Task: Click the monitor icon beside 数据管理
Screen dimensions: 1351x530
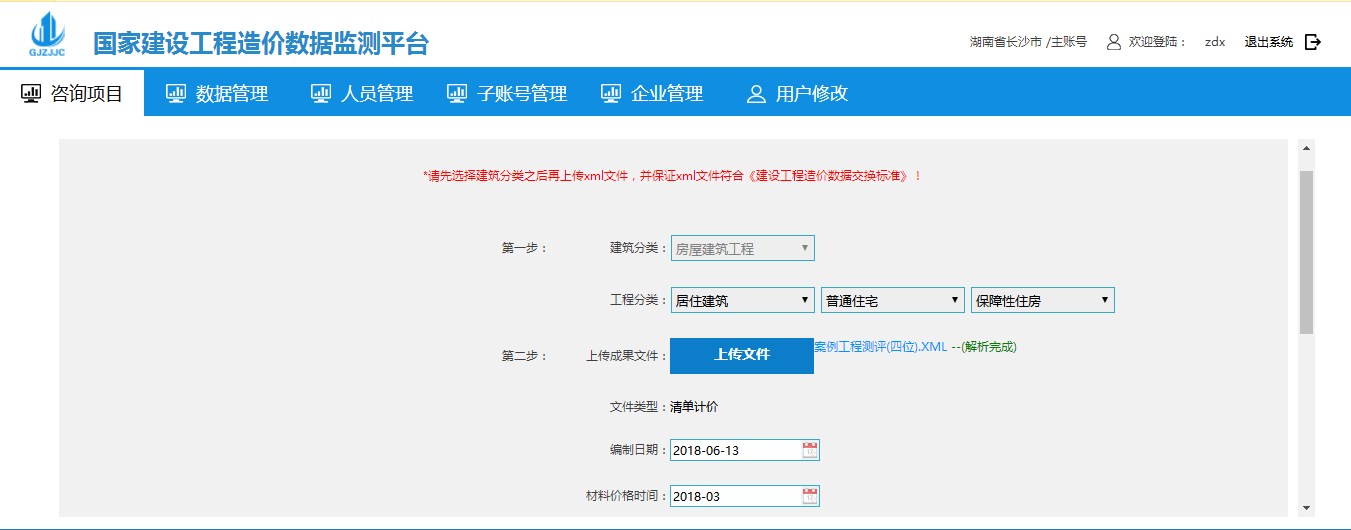Action: pos(176,93)
